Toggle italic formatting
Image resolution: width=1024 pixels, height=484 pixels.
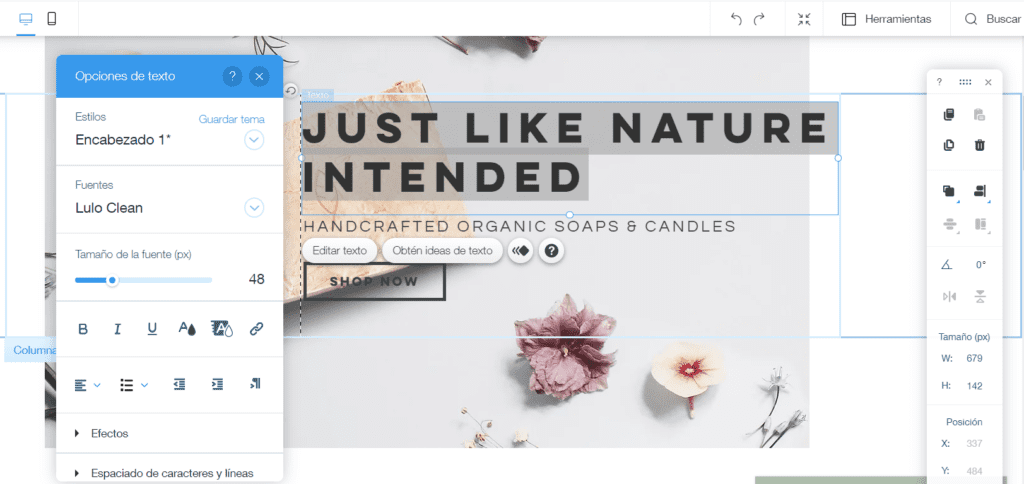118,329
